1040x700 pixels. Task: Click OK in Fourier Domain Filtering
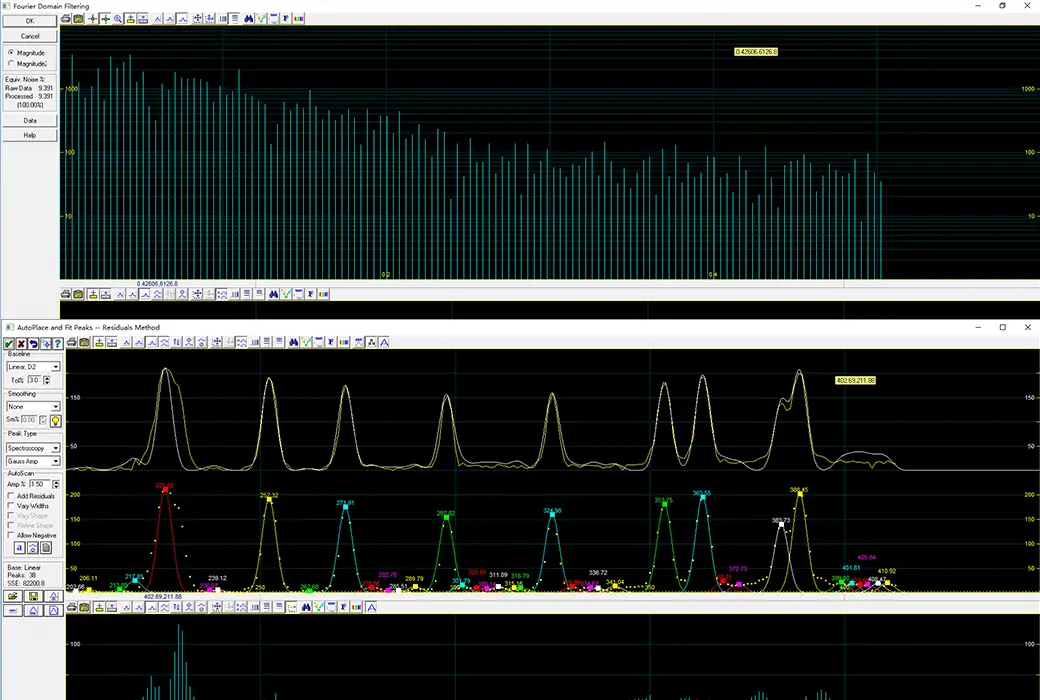pos(30,21)
